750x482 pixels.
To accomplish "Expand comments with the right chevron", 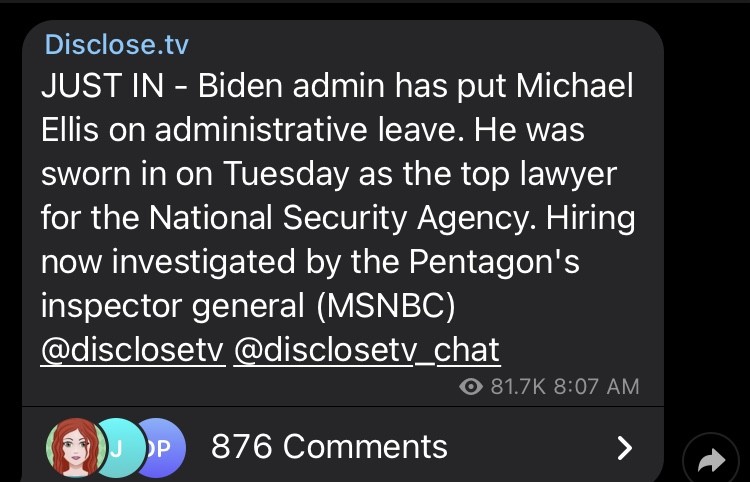I will point(625,447).
